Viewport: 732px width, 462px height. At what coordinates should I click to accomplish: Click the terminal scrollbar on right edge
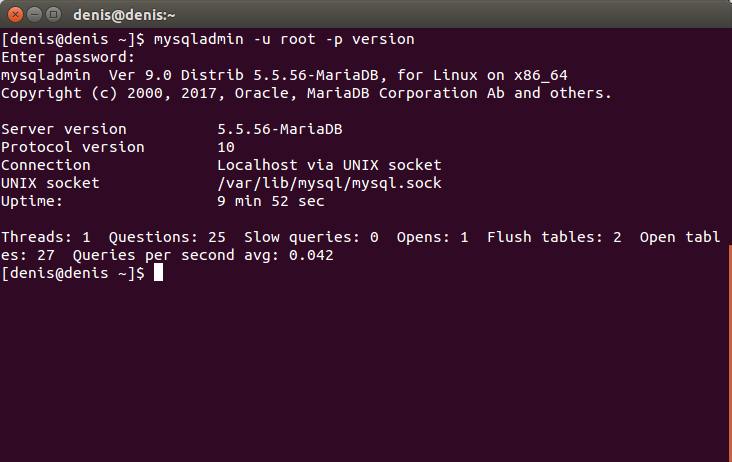pyautogui.click(x=730, y=353)
